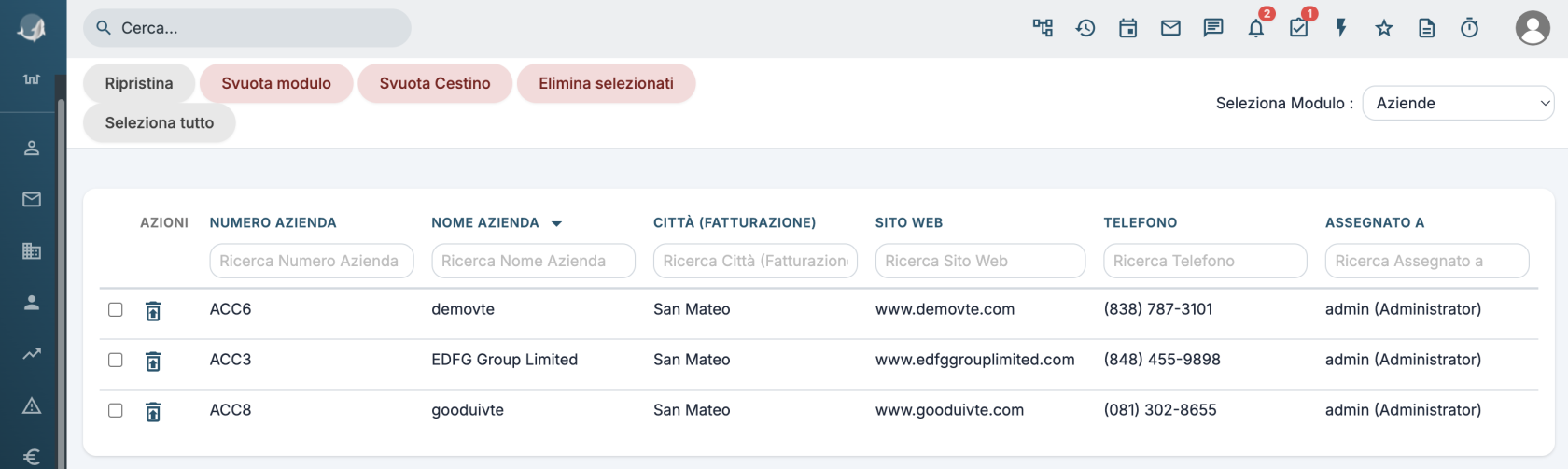The image size is (1568, 469).
Task: Open the warning triangle sidebar icon
Action: 32,405
